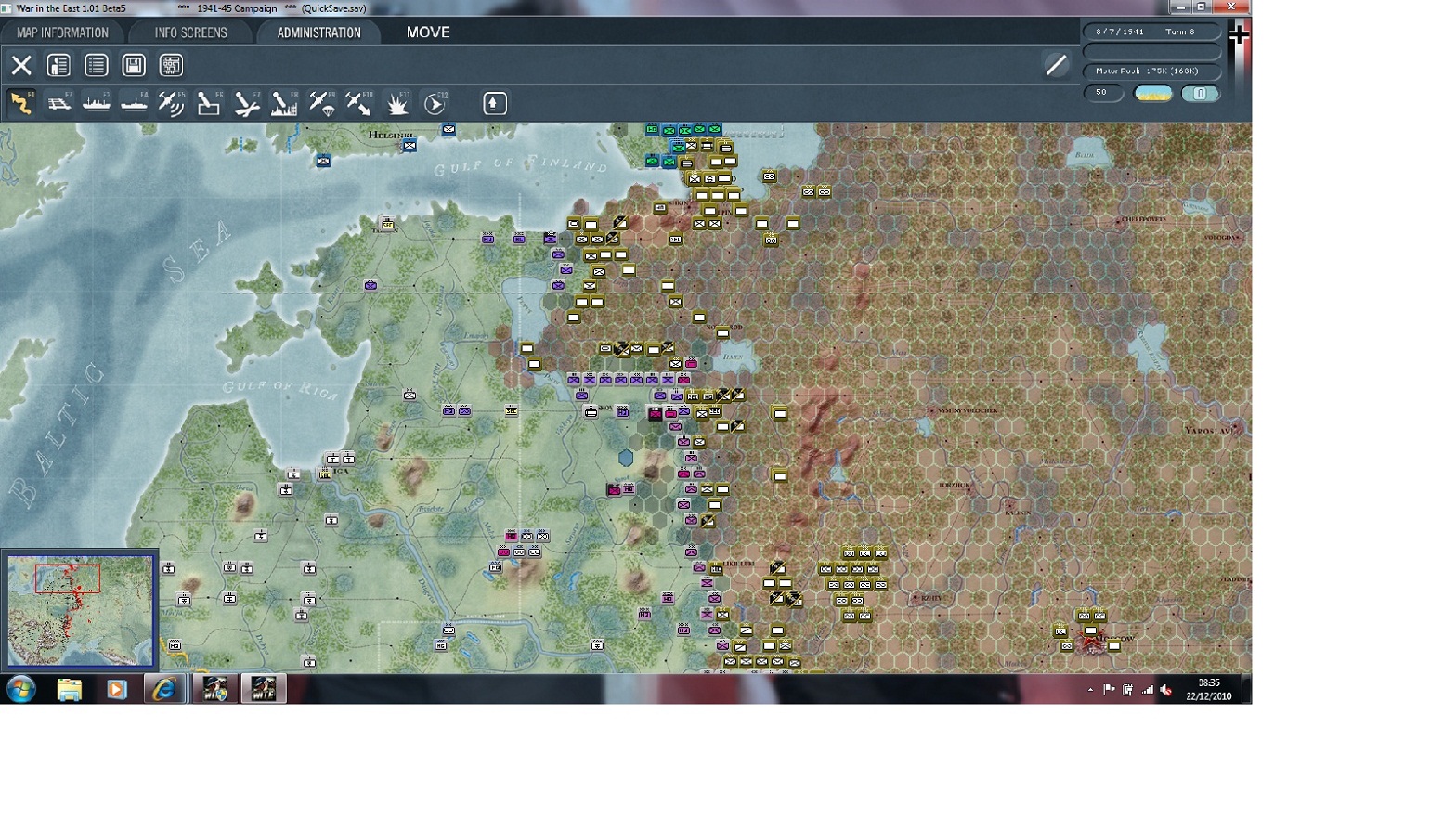
Task: Select Air Transport mode (F9) parachute icon
Action: (321, 103)
